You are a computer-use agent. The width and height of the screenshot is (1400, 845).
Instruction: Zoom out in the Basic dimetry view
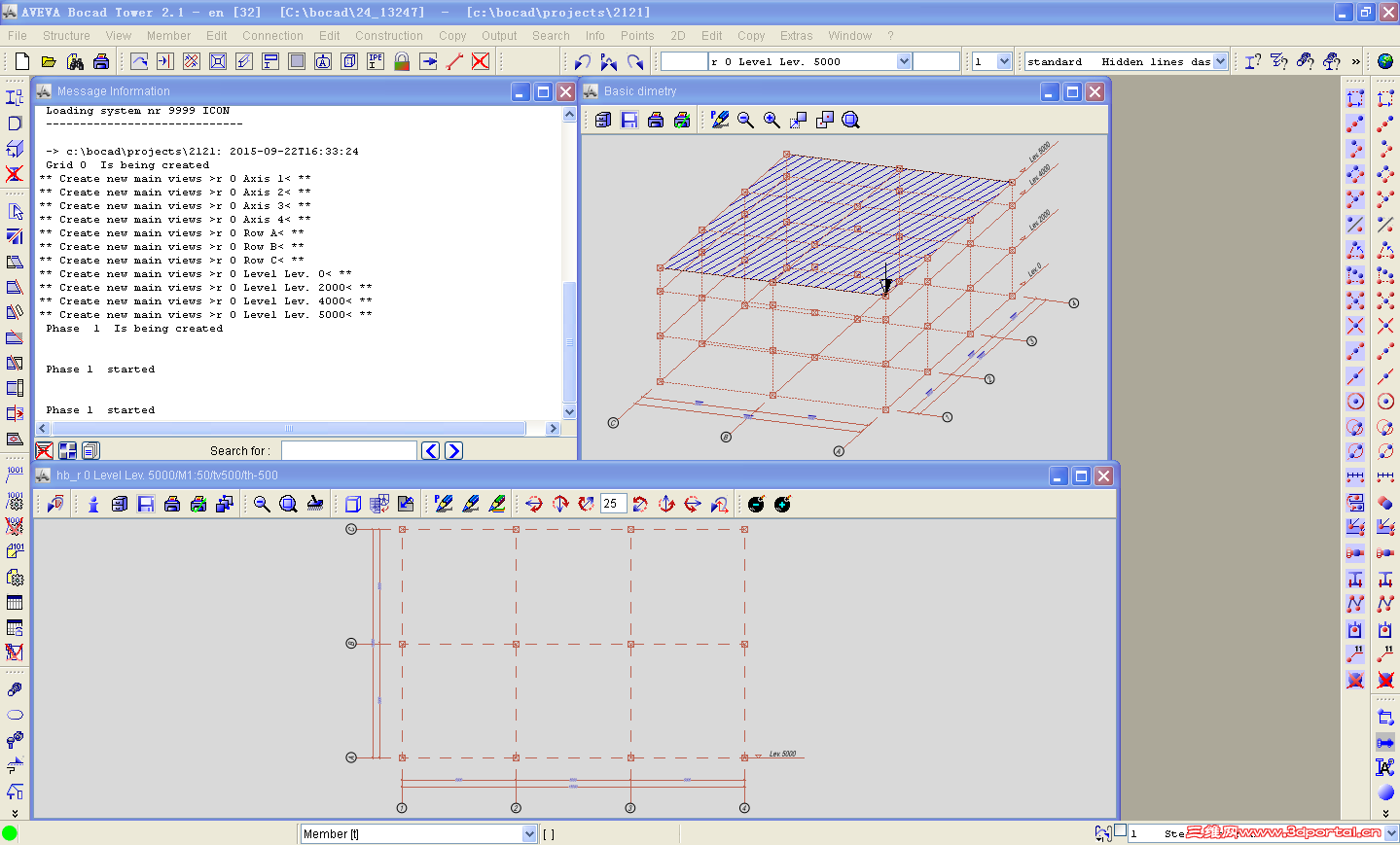746,120
